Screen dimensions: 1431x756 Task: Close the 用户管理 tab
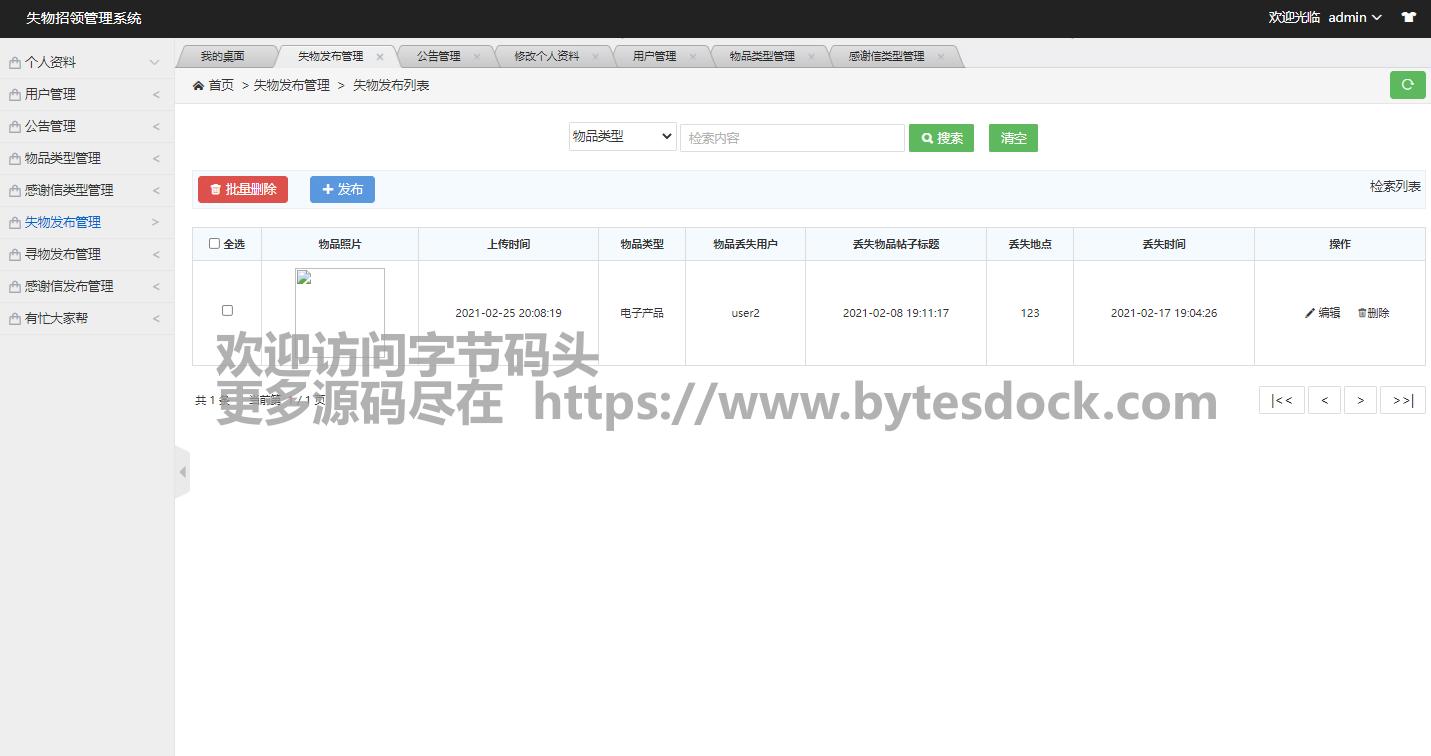692,57
